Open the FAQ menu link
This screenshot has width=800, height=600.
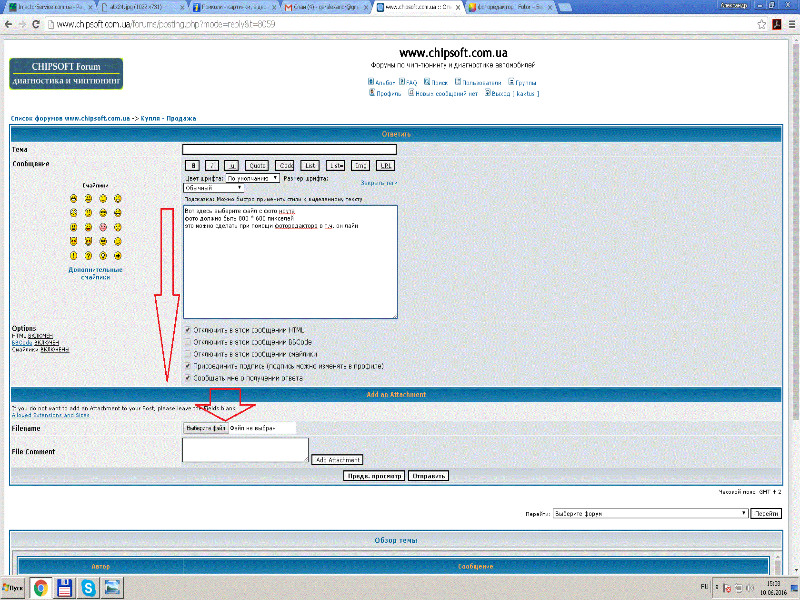(x=411, y=82)
